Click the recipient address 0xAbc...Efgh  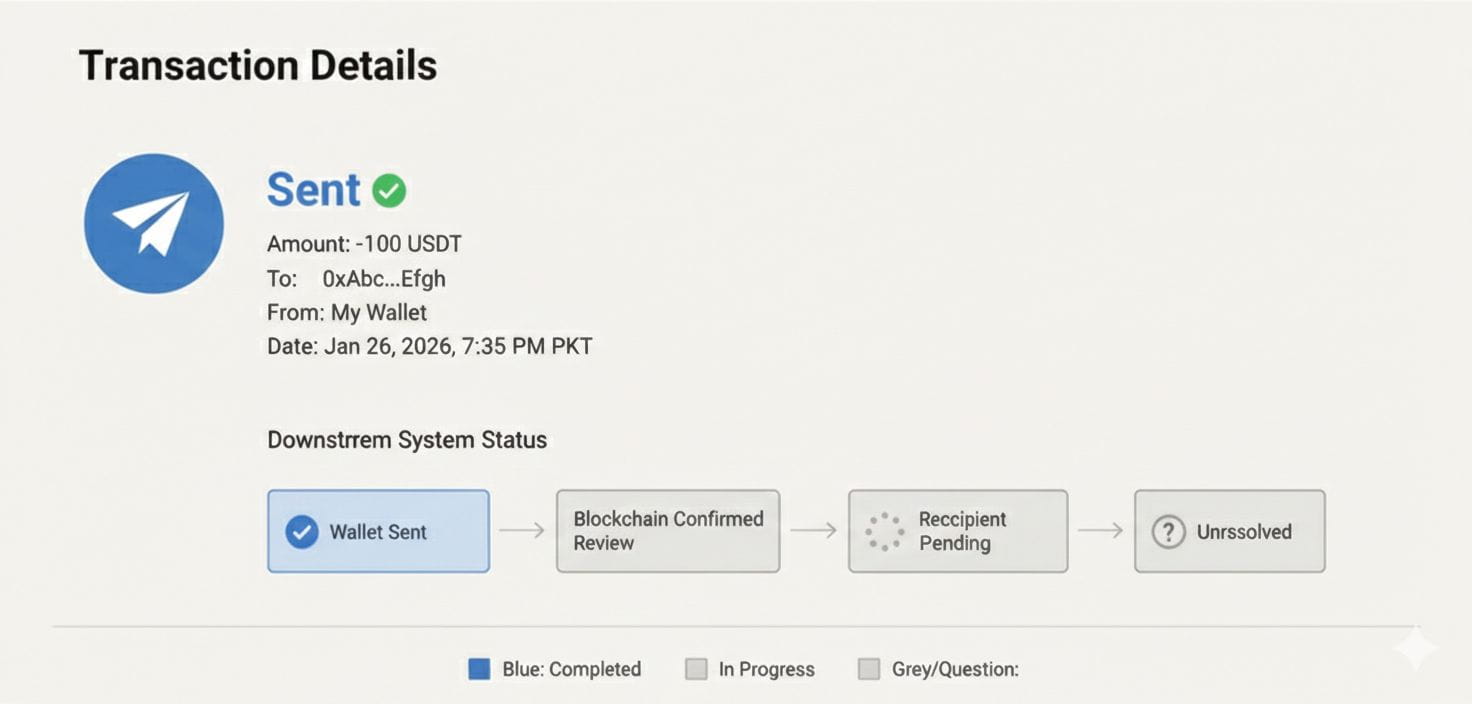pyautogui.click(x=384, y=279)
